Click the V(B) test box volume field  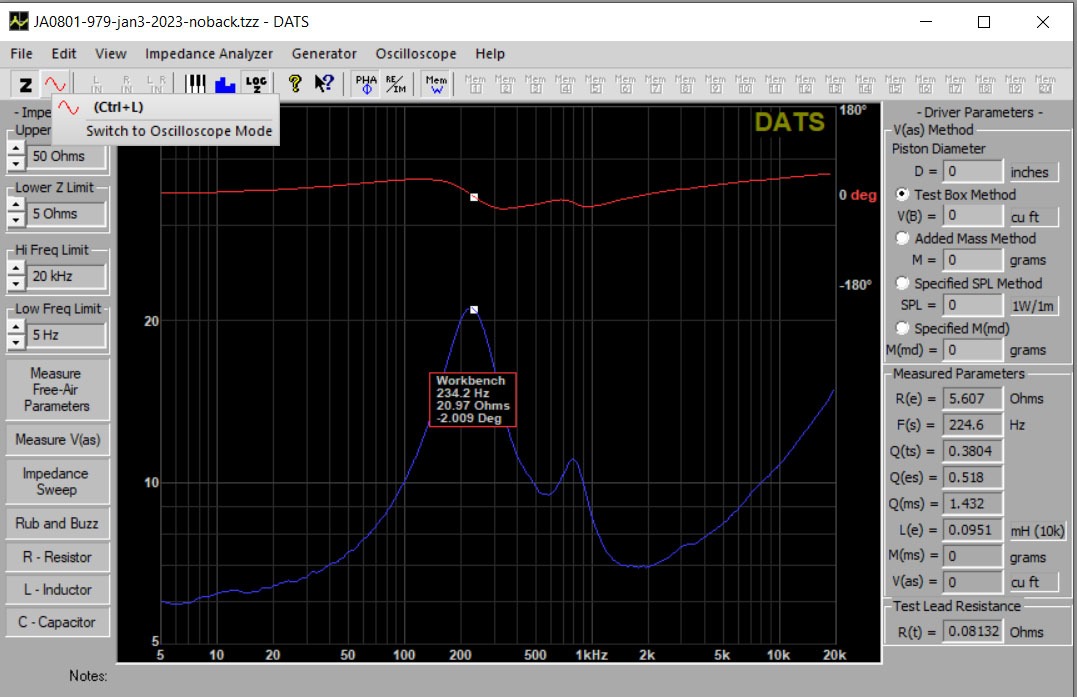coord(972,216)
